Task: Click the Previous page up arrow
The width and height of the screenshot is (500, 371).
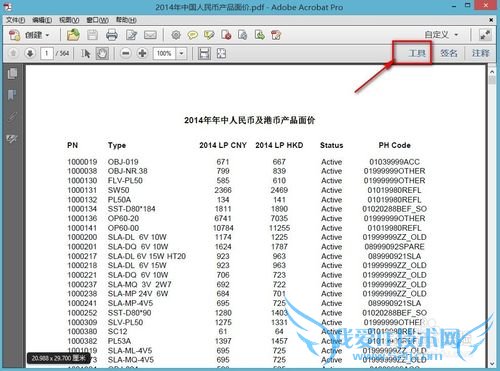Action: [x=13, y=53]
